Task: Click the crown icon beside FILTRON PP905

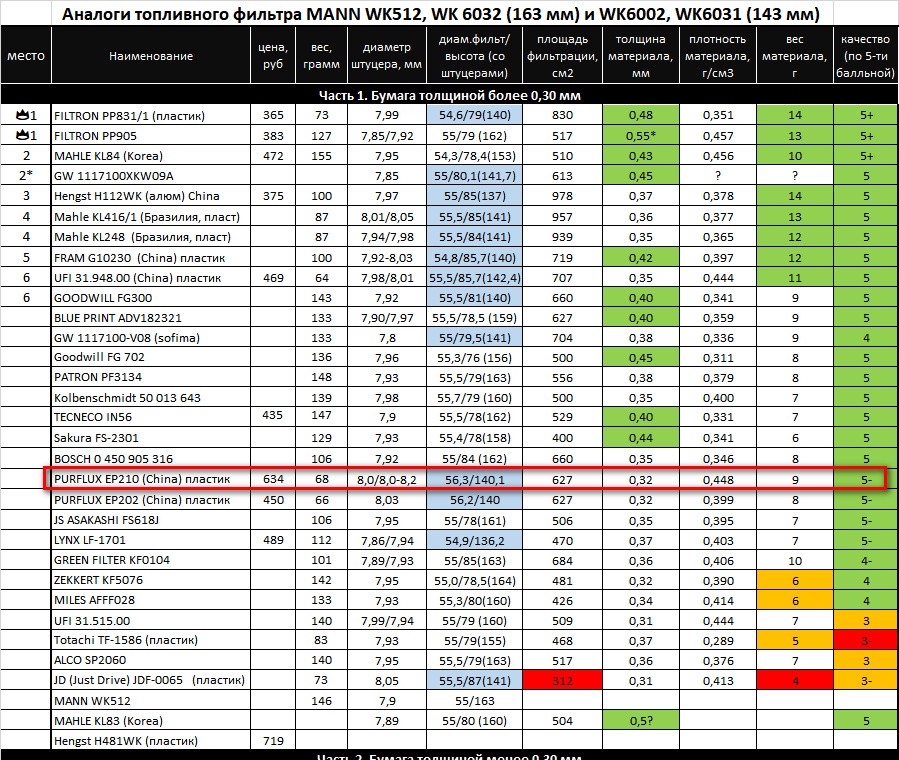Action: 22,135
